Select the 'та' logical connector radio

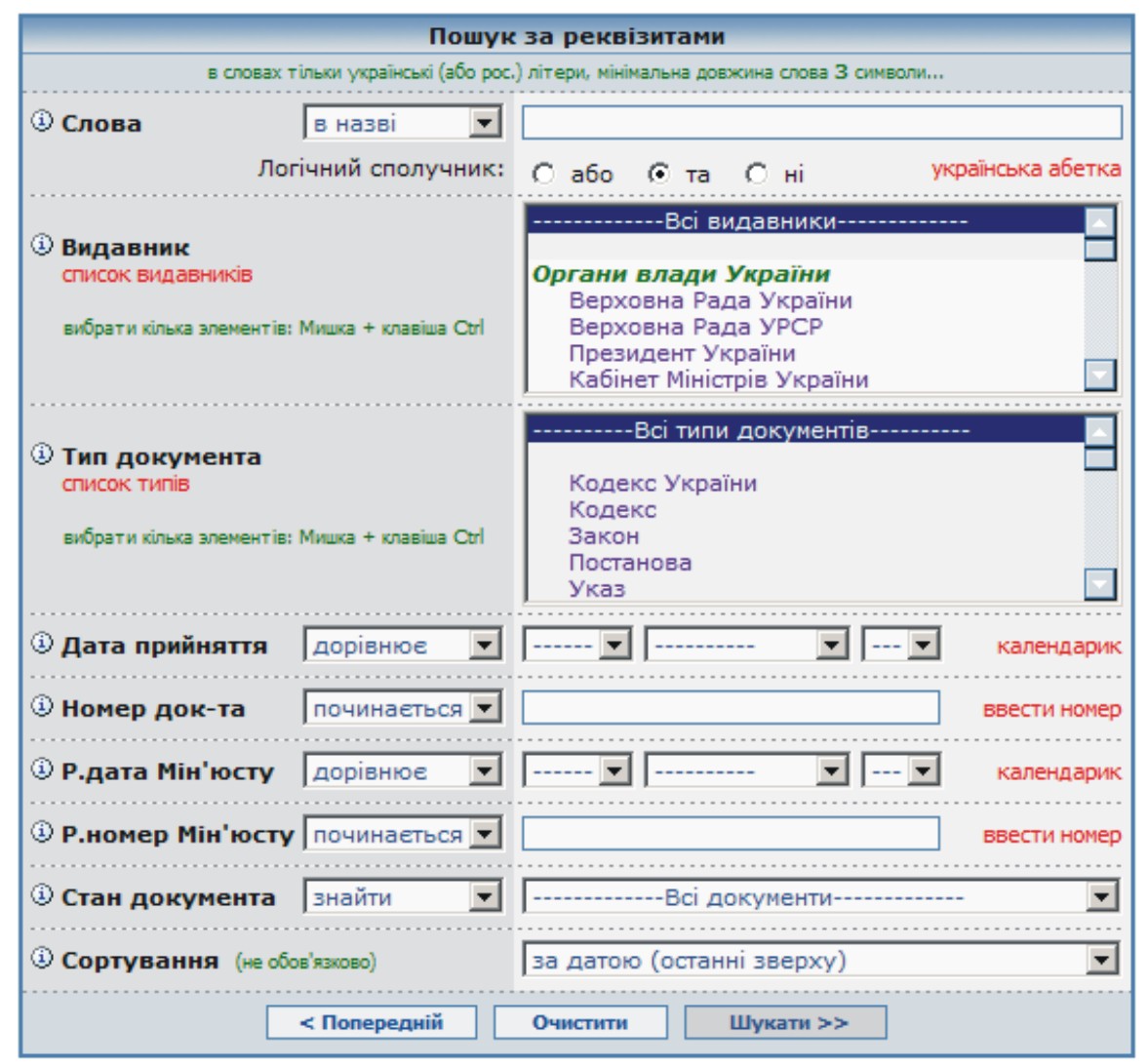point(658,175)
